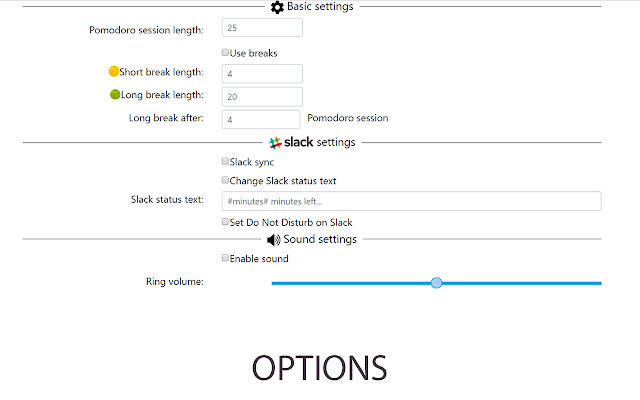Click the Slack logo icon
This screenshot has height=400, width=640.
[275, 142]
